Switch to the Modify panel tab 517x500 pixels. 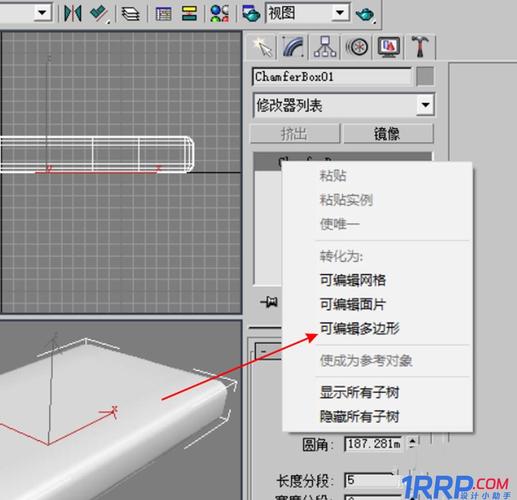click(x=293, y=47)
